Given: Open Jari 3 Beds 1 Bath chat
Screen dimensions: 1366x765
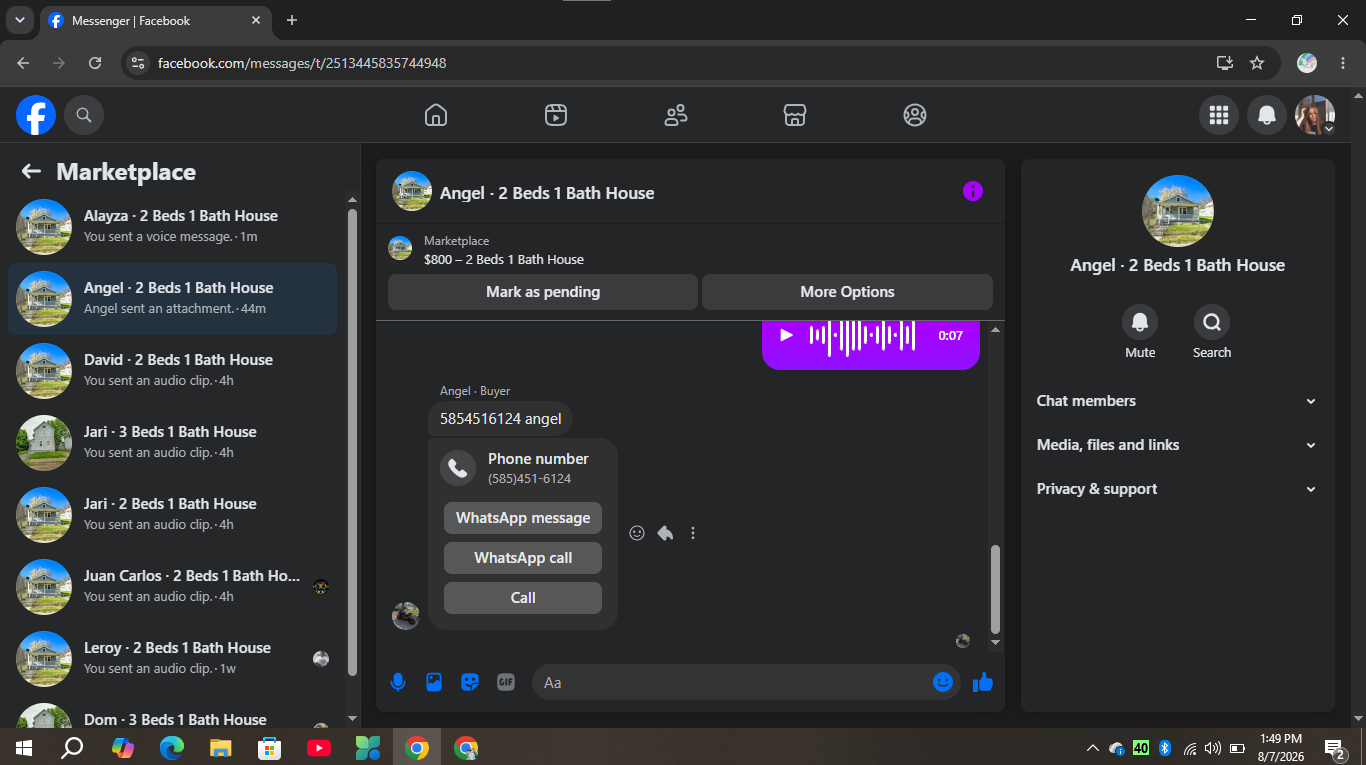Looking at the screenshot, I should (x=172, y=443).
